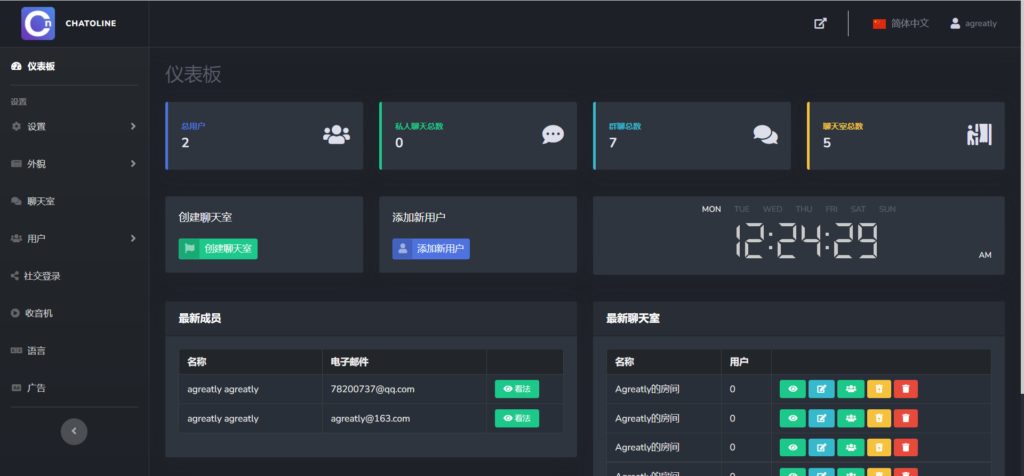This screenshot has width=1024, height=476.
Task: Click the green eye icon in second chat room row
Action: pos(792,418)
